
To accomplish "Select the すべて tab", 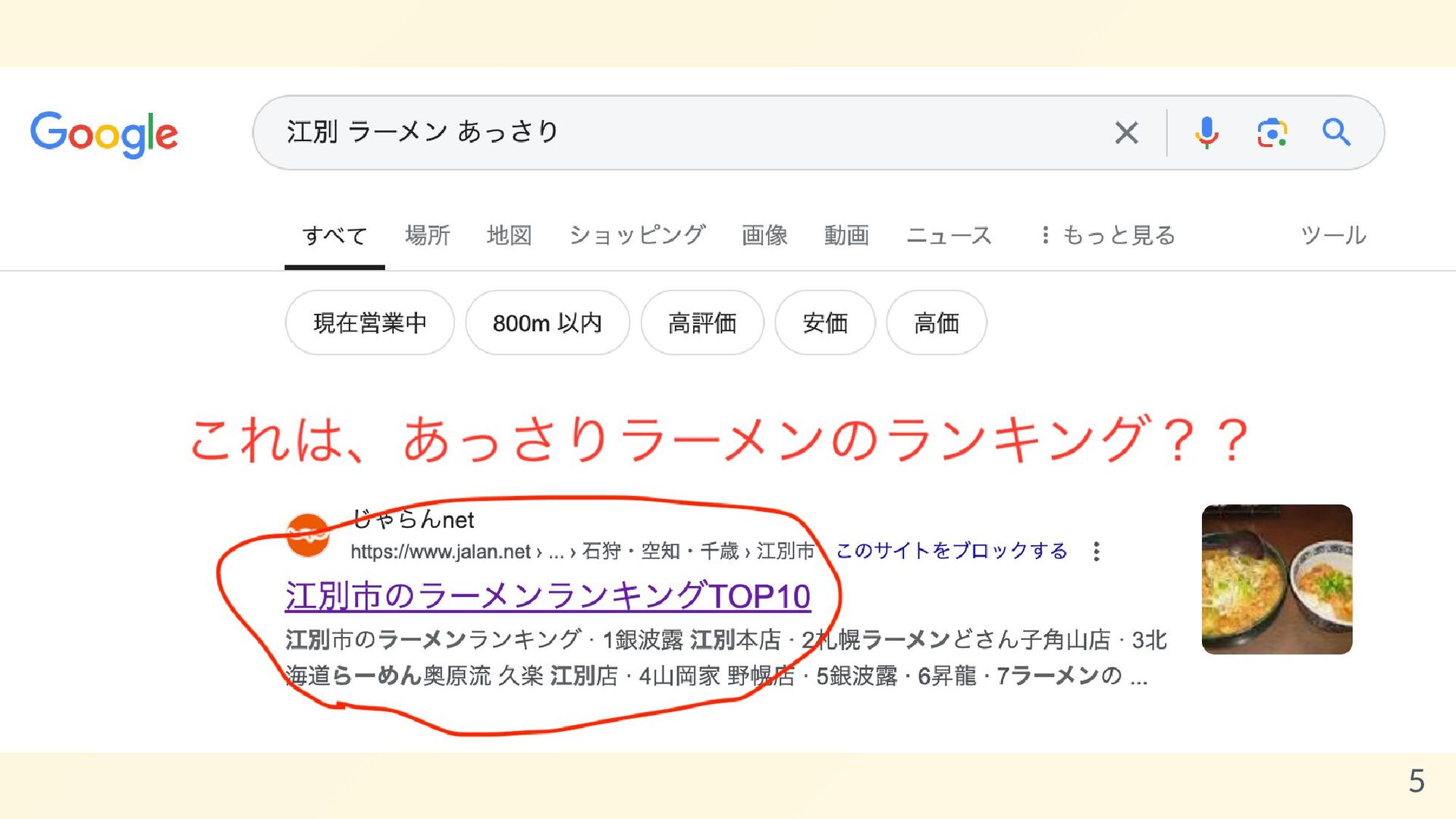I will coord(334,235).
